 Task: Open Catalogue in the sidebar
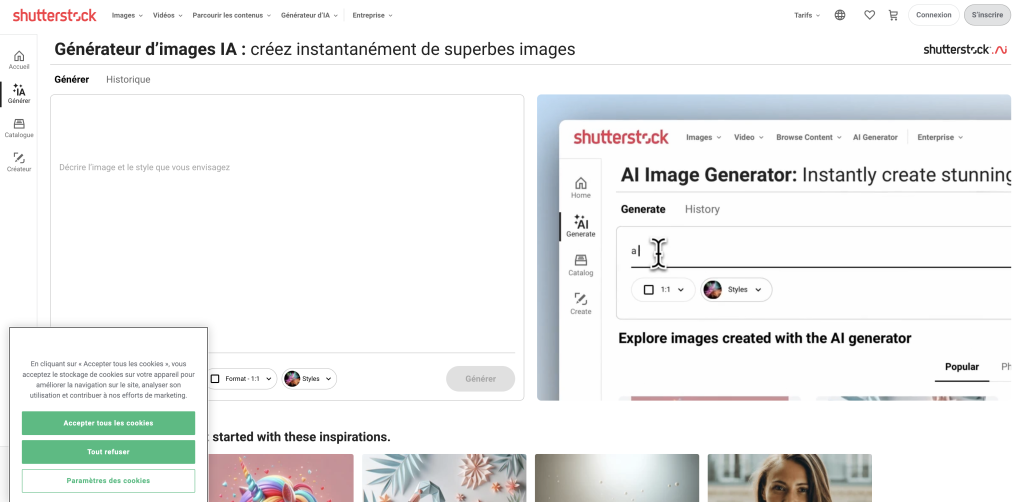(x=19, y=128)
